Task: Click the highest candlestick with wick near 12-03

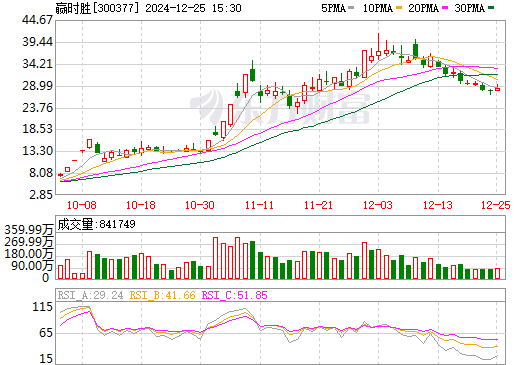Action: pos(378,47)
